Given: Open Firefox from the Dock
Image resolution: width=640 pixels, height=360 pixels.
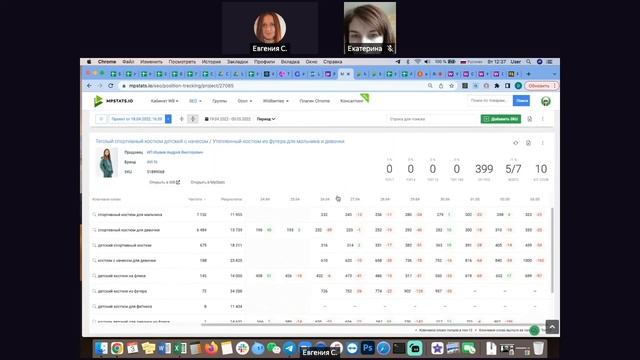Looking at the screenshot, I should 211,348.
